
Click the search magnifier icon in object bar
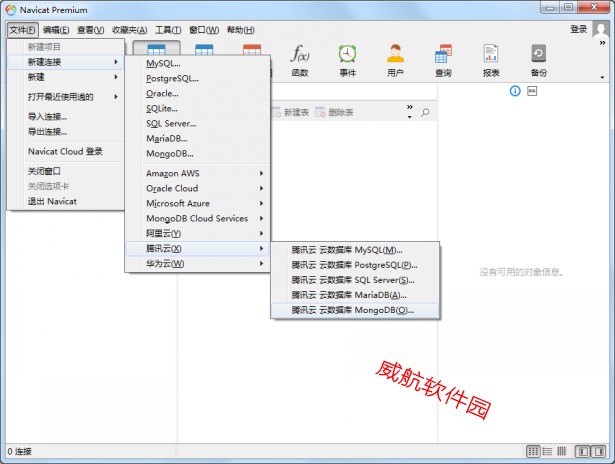point(425,113)
